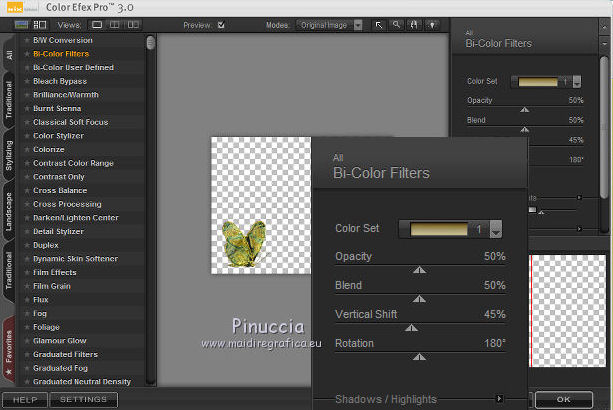Switch to the Stylizing category tab

tap(9, 156)
